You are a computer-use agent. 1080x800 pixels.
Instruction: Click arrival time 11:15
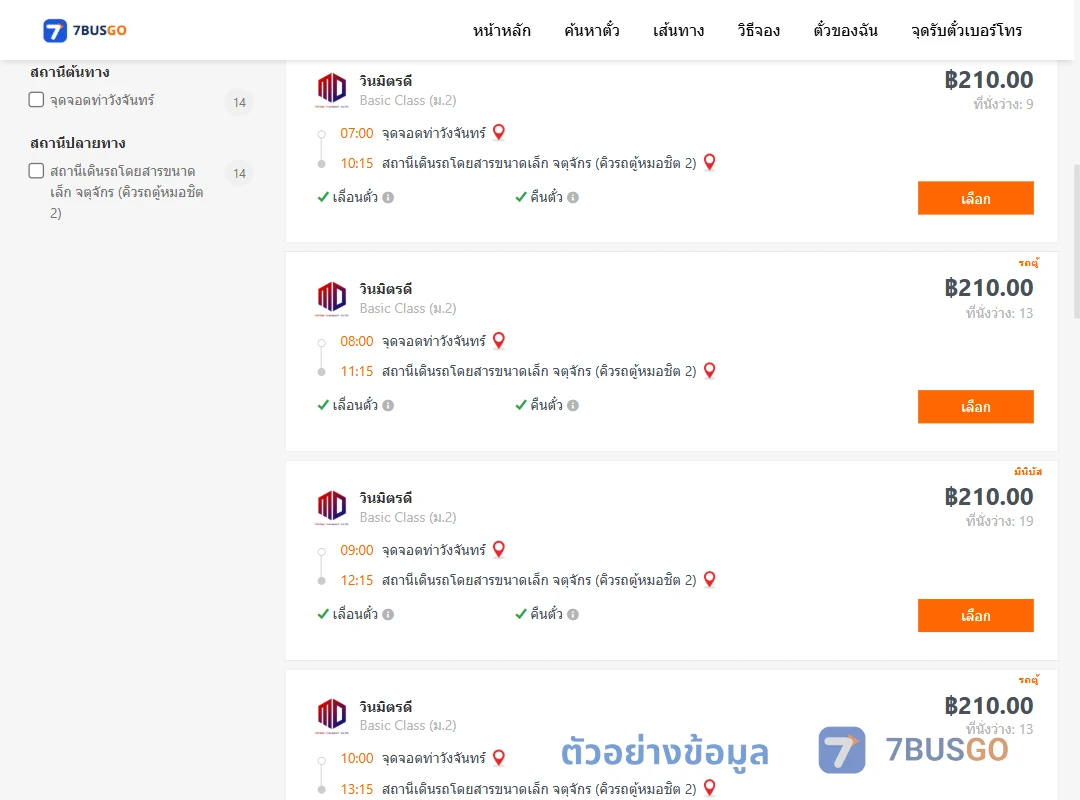point(357,371)
